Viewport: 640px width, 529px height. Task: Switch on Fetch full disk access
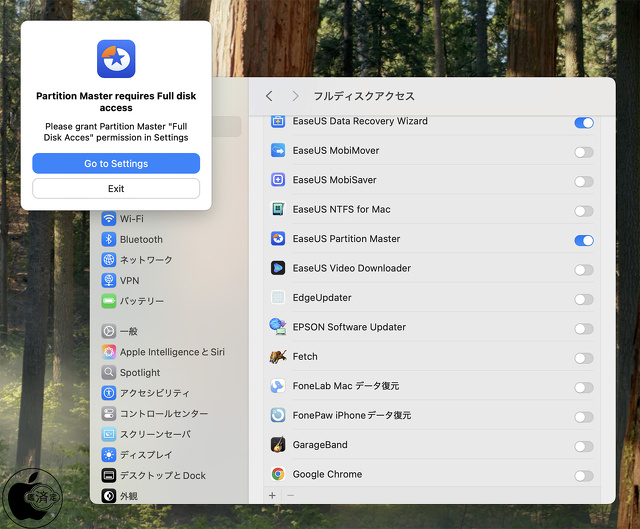pos(584,358)
